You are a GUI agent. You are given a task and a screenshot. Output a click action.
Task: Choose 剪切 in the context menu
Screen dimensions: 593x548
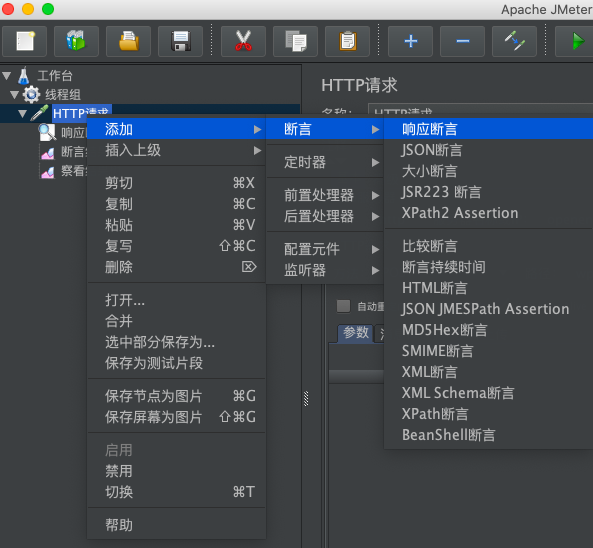pyautogui.click(x=177, y=183)
